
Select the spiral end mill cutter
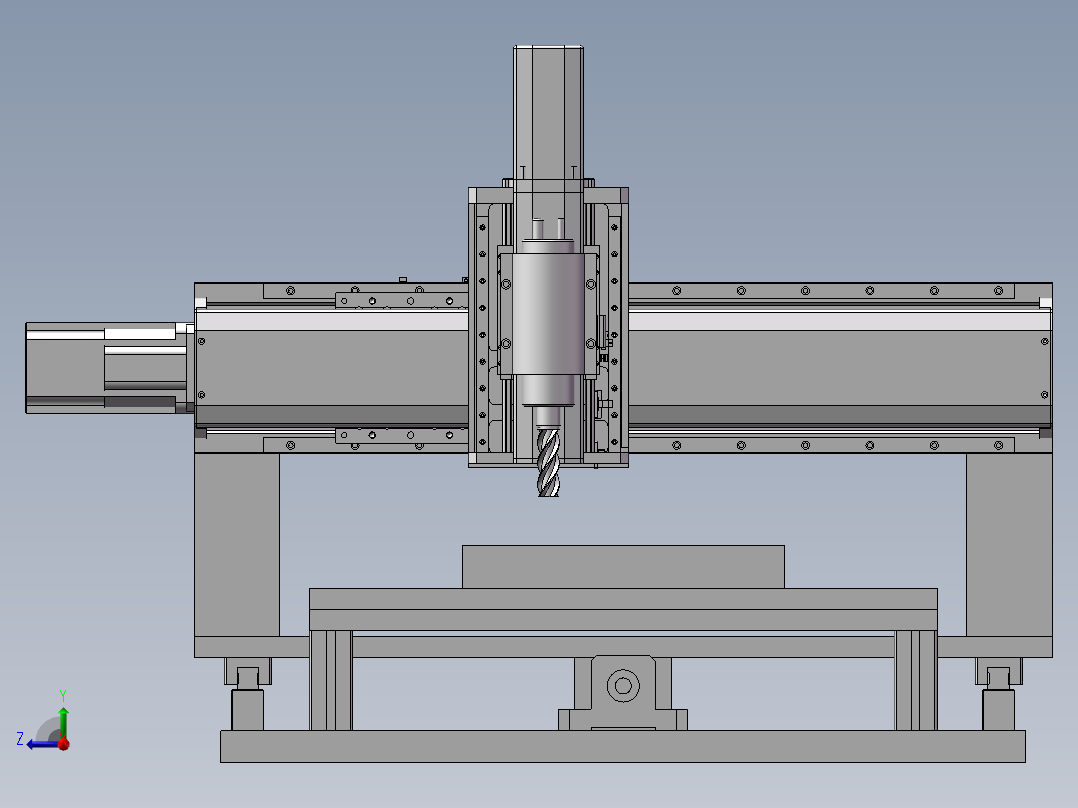tap(548, 461)
